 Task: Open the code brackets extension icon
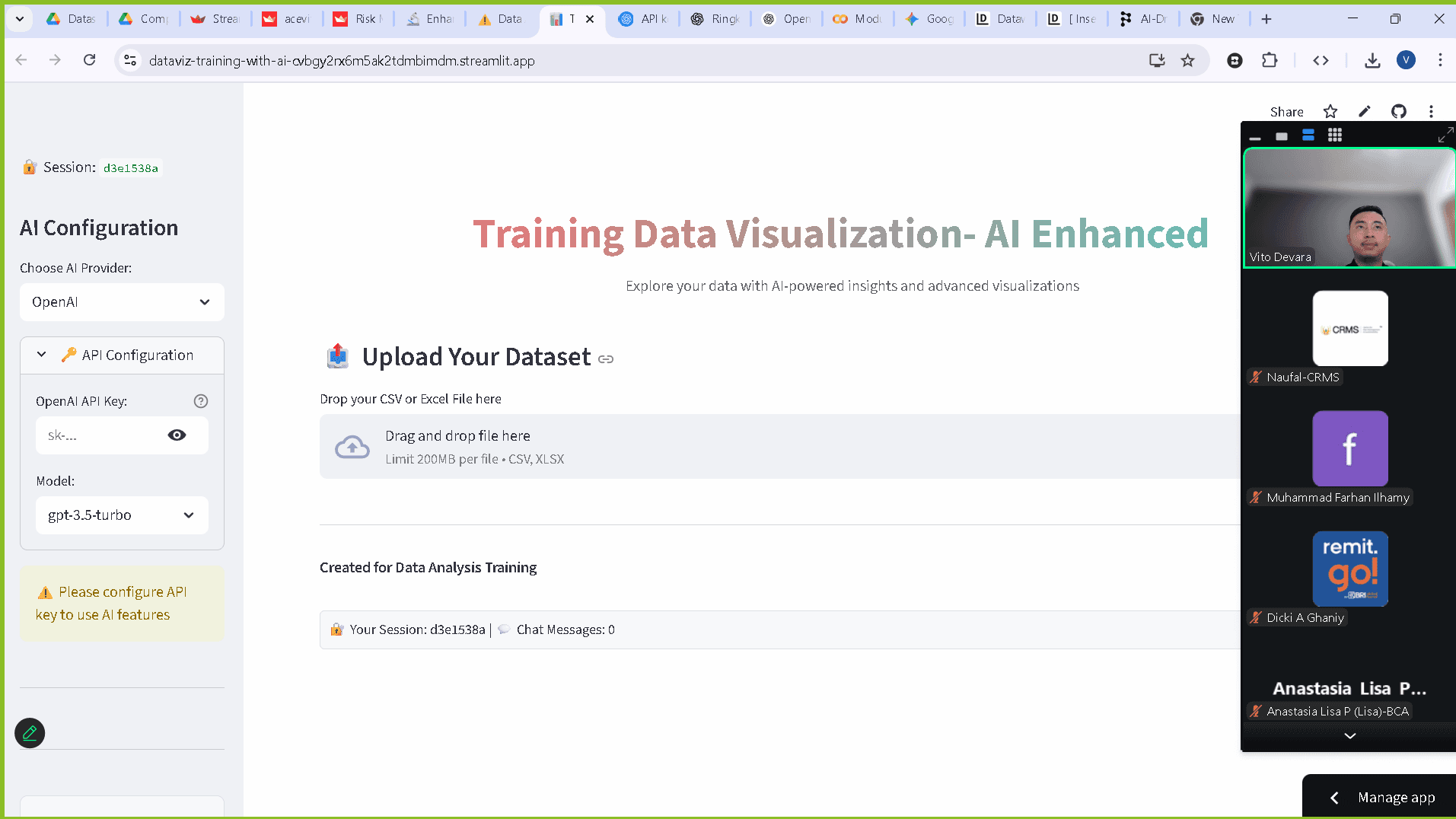[x=1321, y=60]
